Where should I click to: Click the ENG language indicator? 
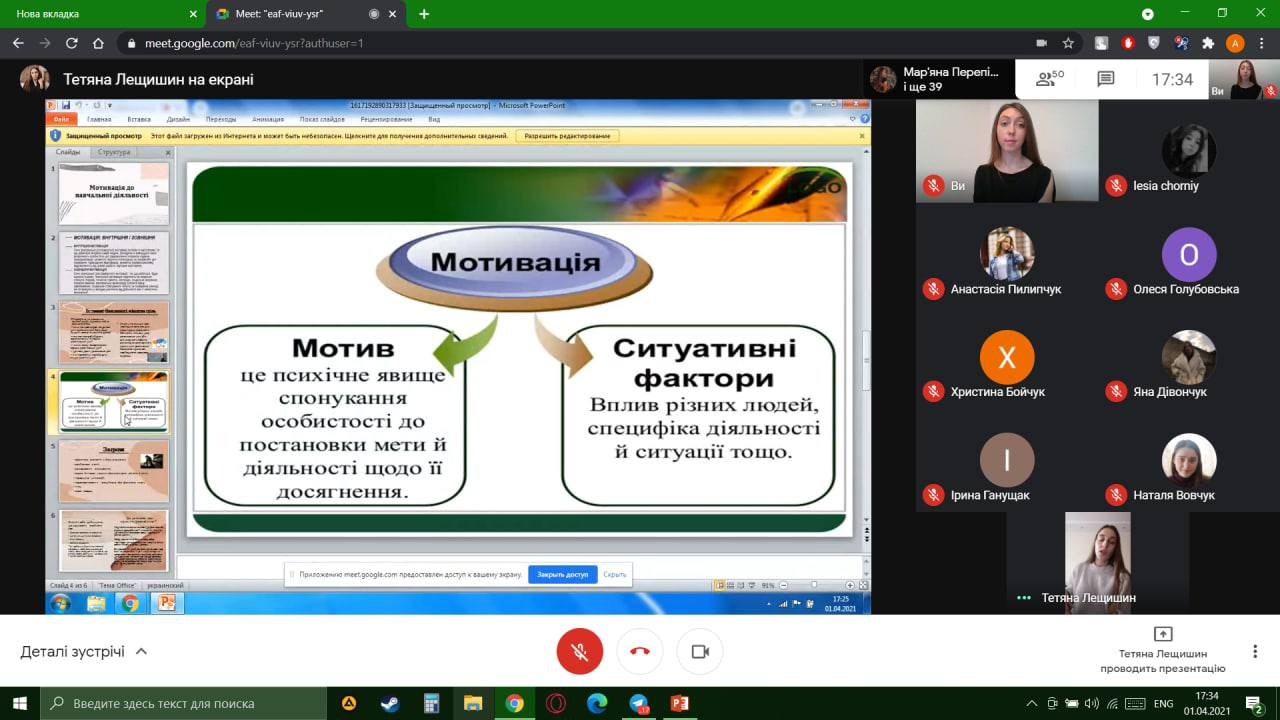1163,703
